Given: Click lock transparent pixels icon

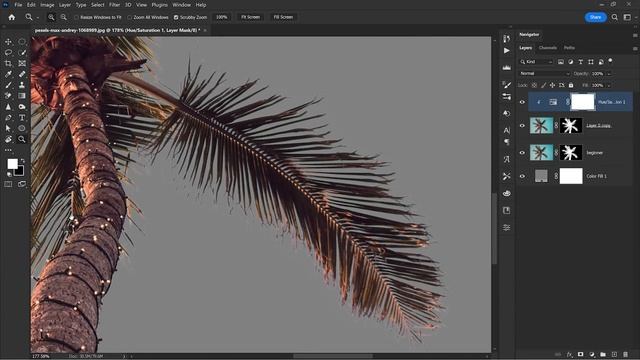Looking at the screenshot, I should click(x=534, y=85).
